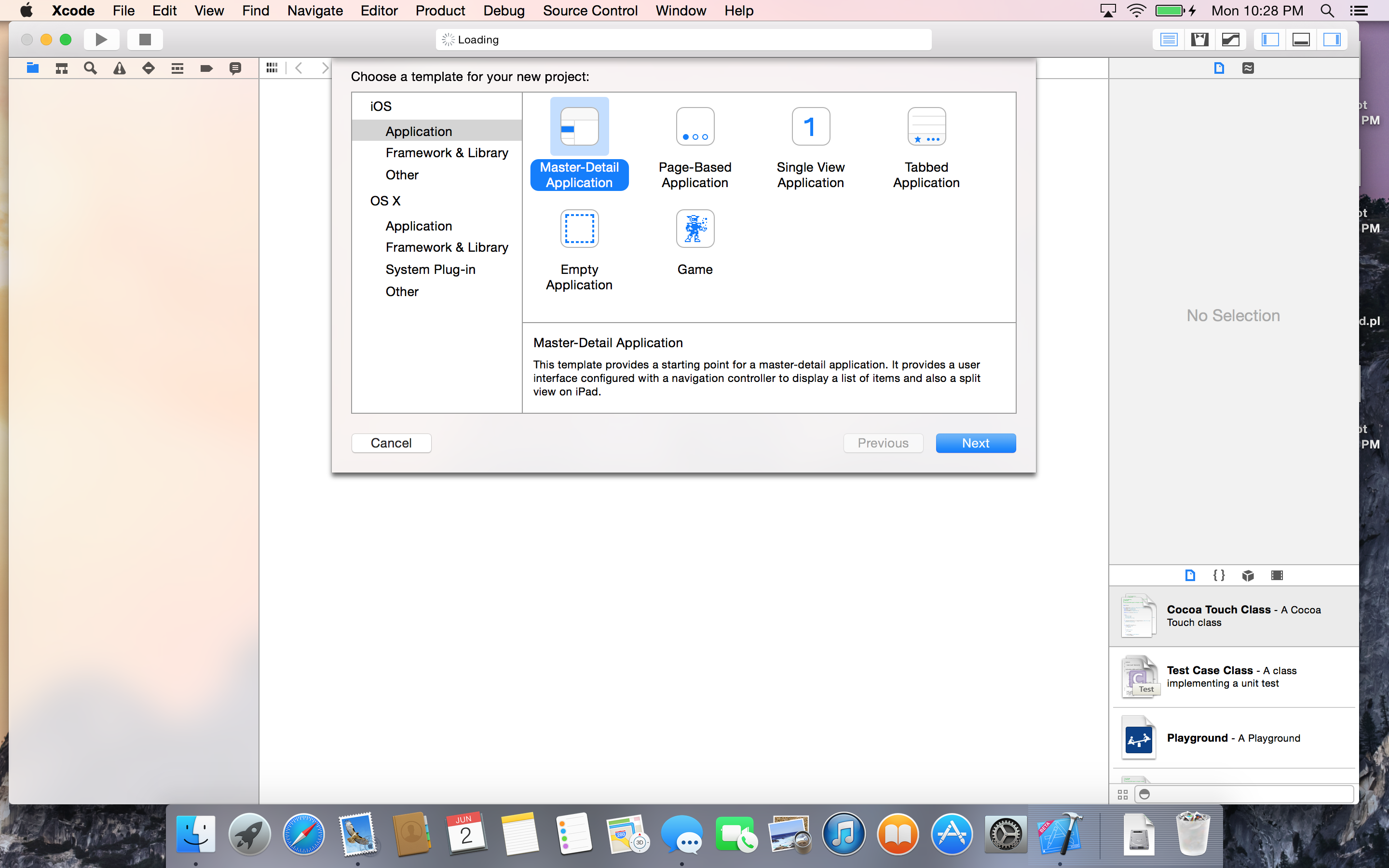Open the Debug navigator icon
Image resolution: width=1389 pixels, height=868 pixels.
point(177,68)
